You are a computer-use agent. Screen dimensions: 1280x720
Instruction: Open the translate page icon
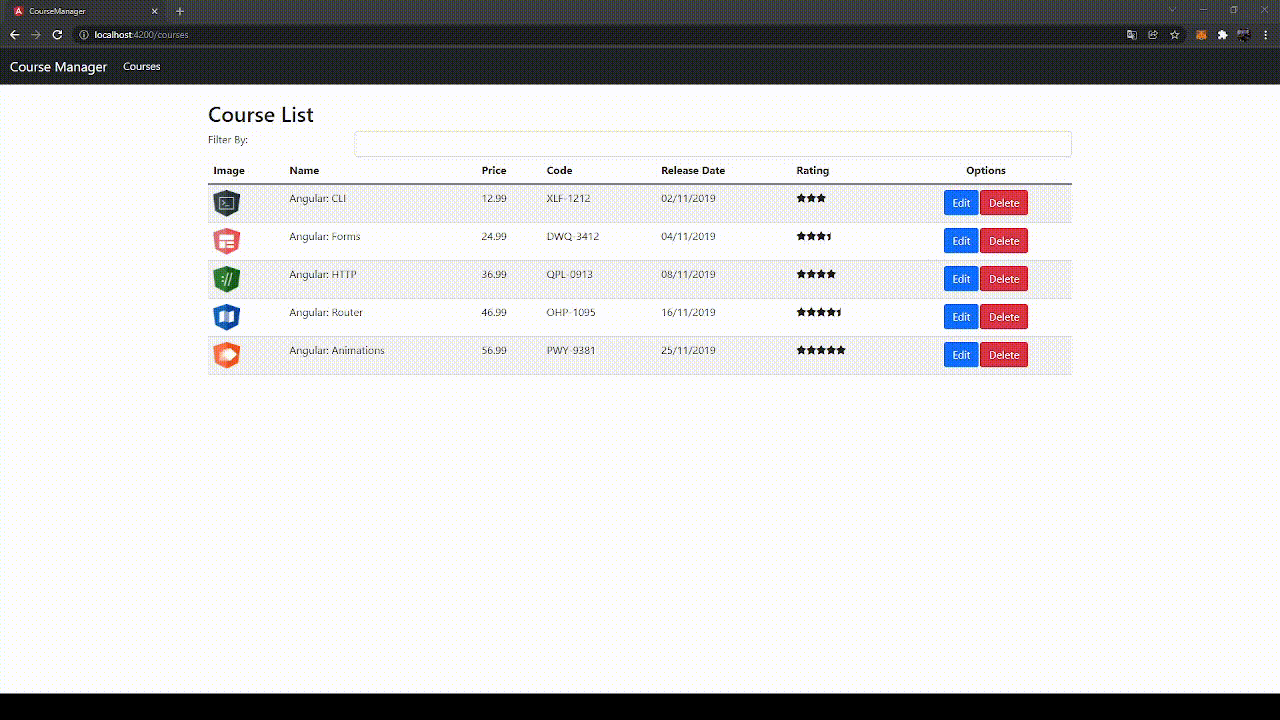[x=1132, y=35]
